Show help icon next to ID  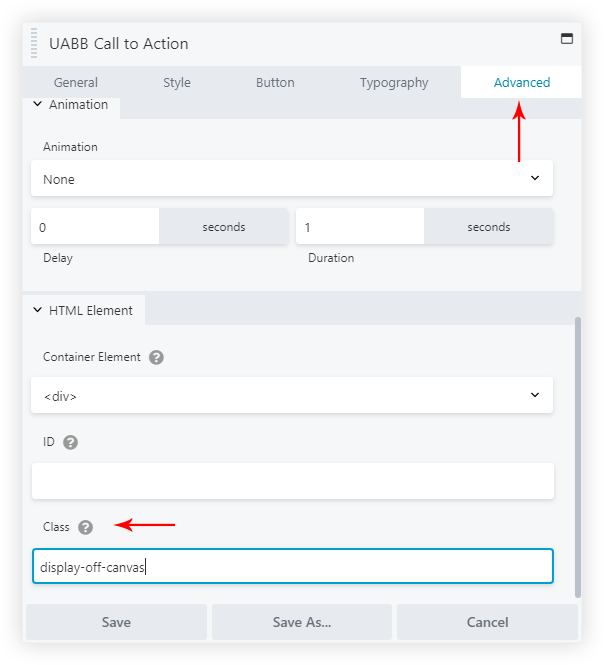(x=70, y=442)
